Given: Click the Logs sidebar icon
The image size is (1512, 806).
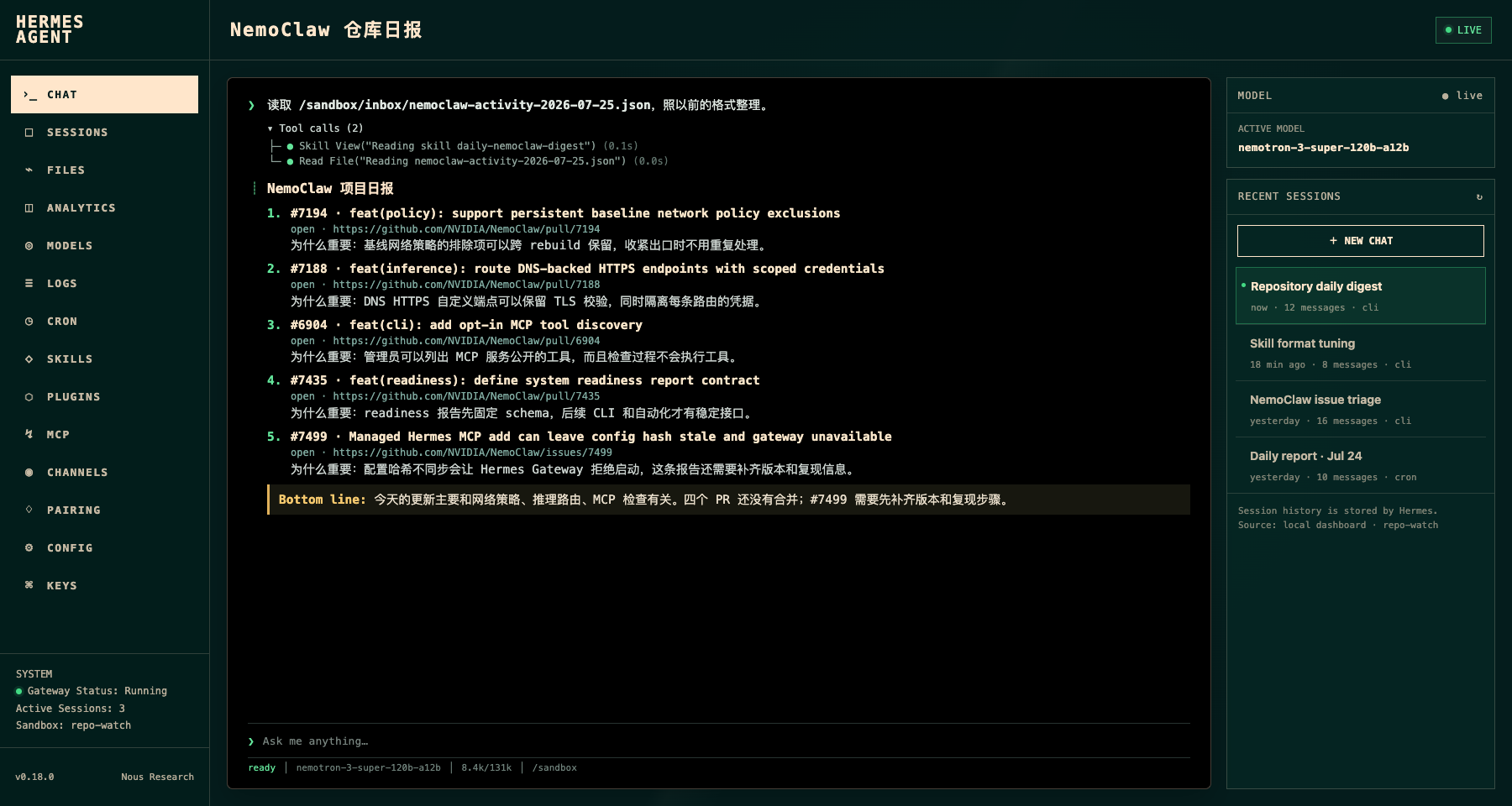Looking at the screenshot, I should click(29, 284).
